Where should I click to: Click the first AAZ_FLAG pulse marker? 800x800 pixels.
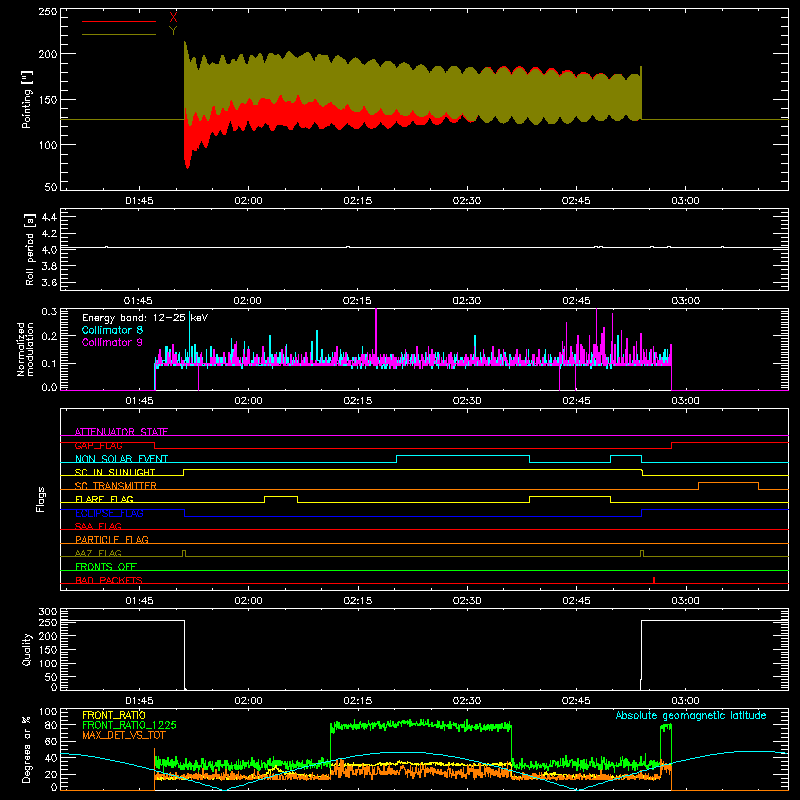click(184, 553)
